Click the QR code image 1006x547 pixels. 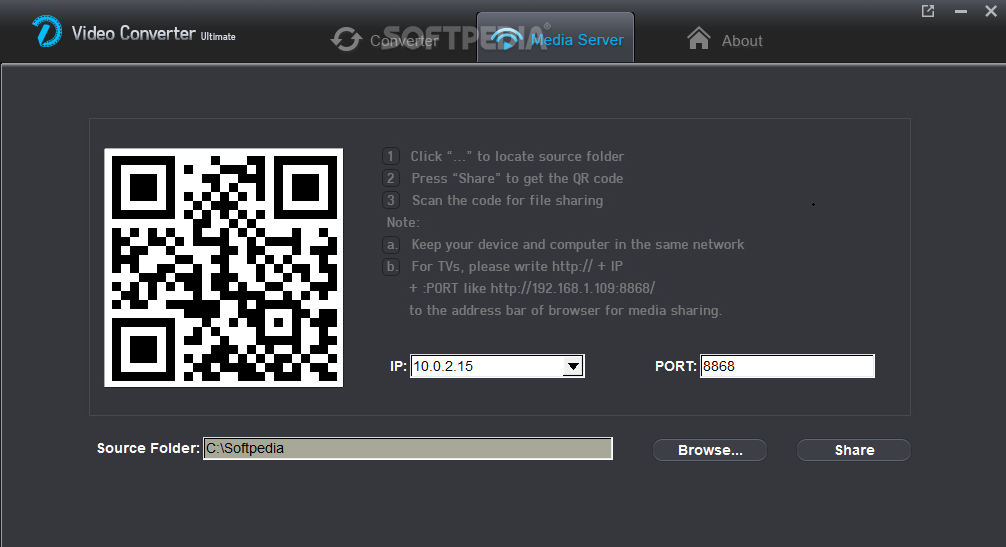pos(224,268)
